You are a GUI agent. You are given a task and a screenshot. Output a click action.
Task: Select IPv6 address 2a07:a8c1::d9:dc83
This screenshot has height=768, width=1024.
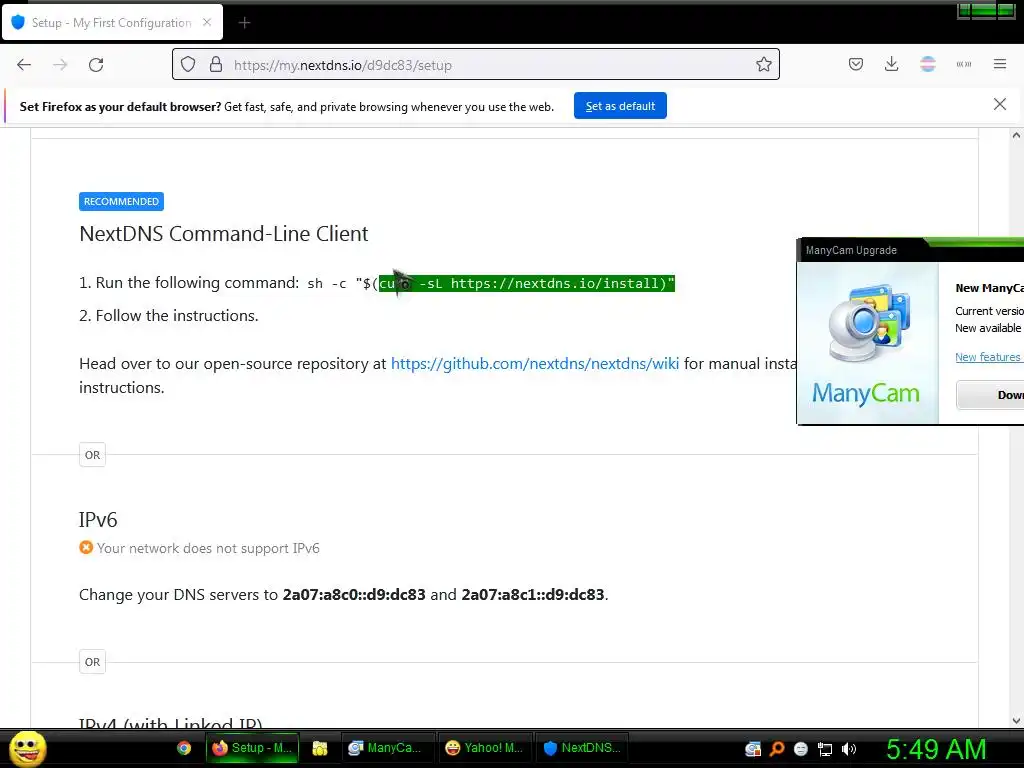533,595
